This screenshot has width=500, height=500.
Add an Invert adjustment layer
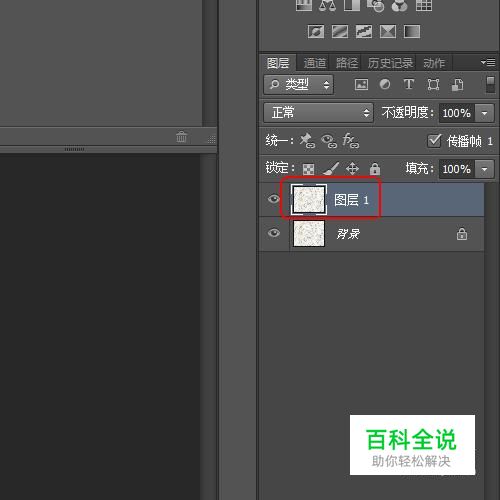[316, 32]
